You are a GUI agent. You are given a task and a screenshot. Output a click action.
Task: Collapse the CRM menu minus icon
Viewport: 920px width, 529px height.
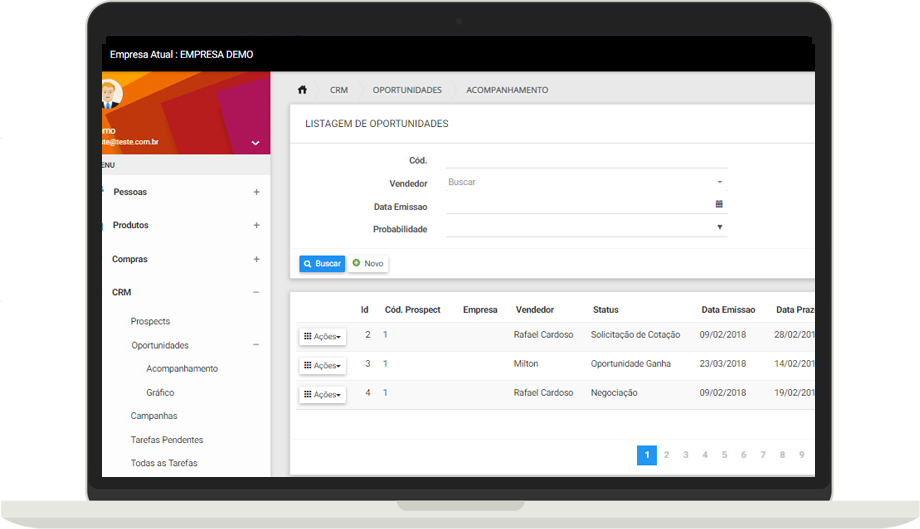point(256,292)
